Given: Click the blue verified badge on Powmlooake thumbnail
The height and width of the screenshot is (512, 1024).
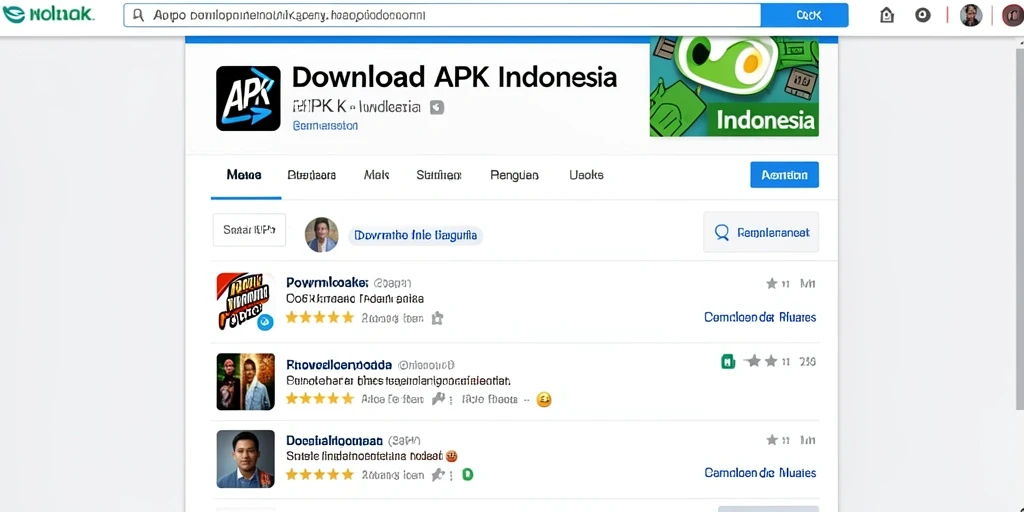Looking at the screenshot, I should point(264,321).
